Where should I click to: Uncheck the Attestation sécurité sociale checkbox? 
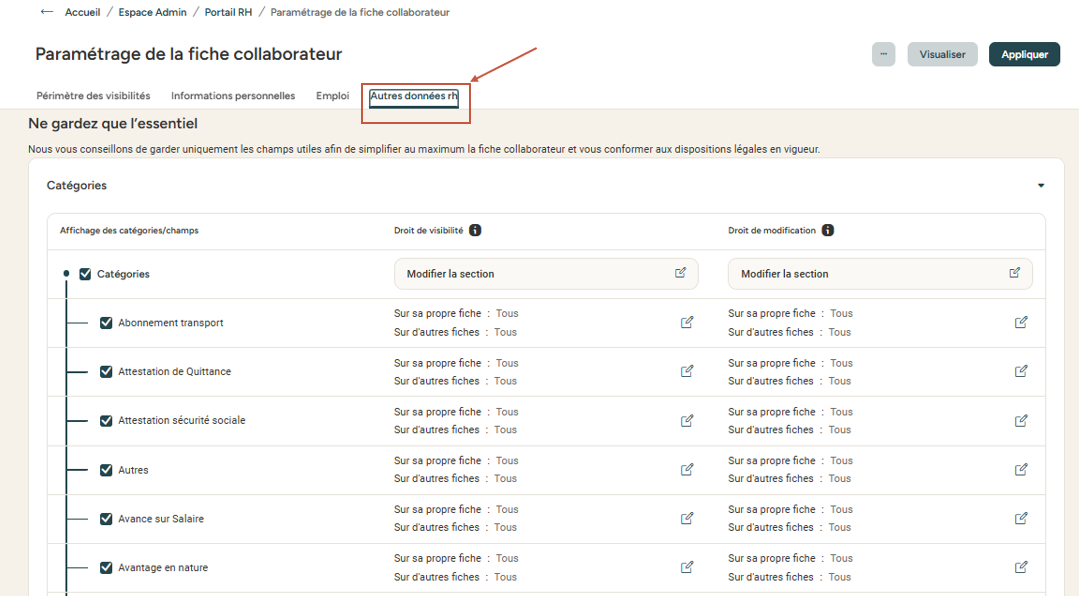pyautogui.click(x=106, y=421)
